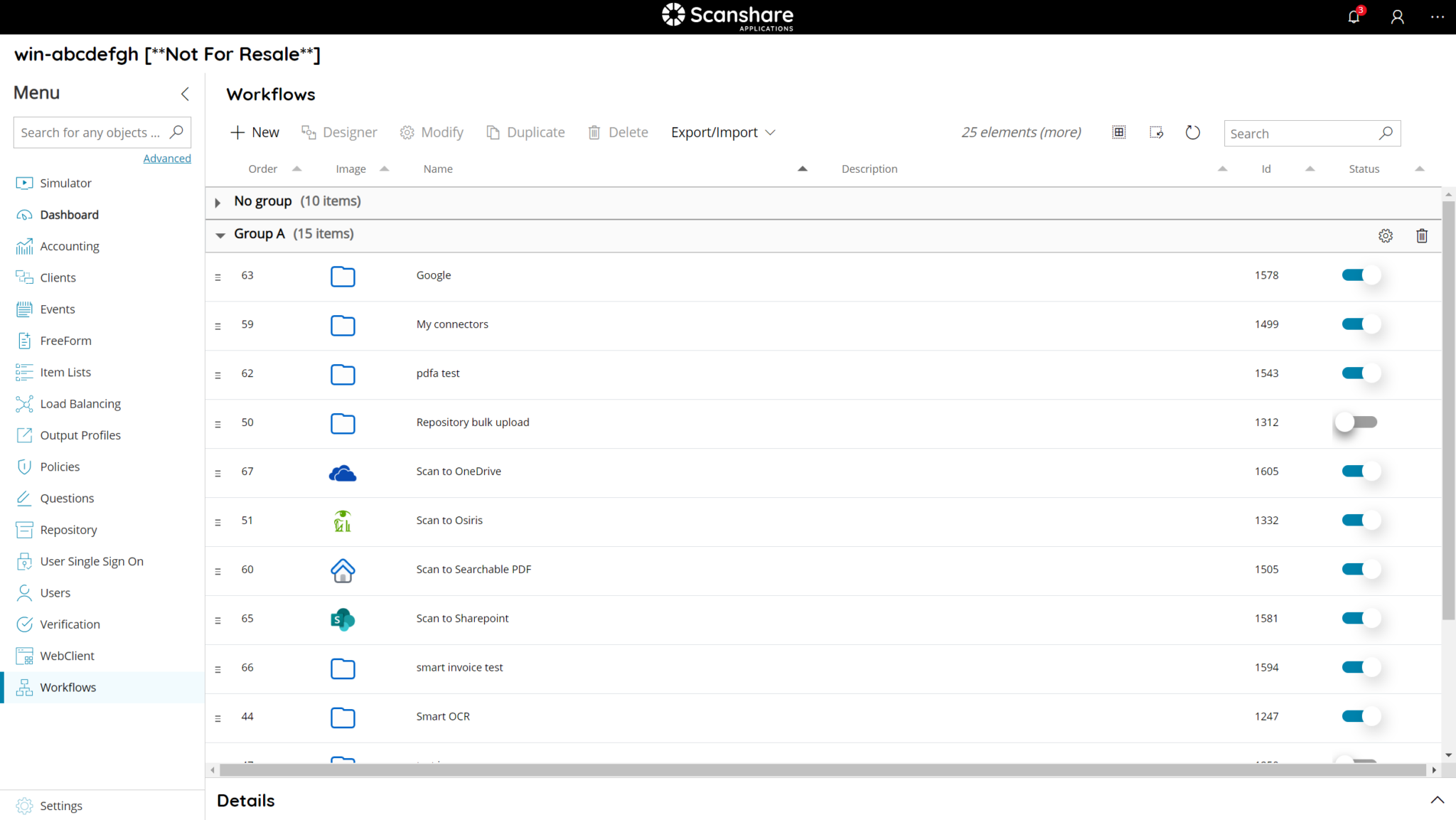1456x820 pixels.
Task: Click the Google workflow folder icon
Action: click(343, 277)
